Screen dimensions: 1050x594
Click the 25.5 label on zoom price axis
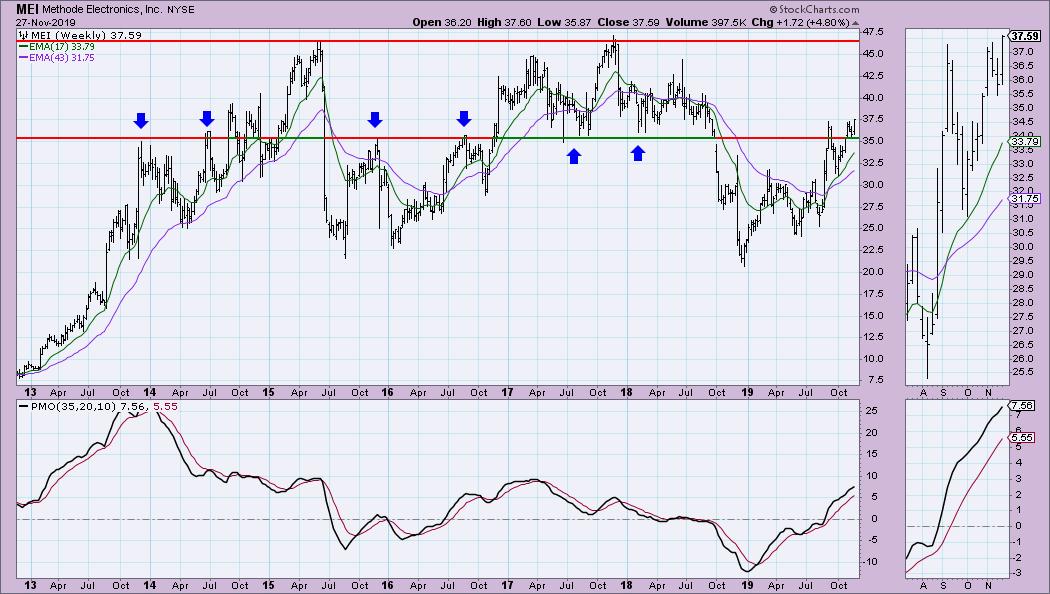tap(1021, 372)
